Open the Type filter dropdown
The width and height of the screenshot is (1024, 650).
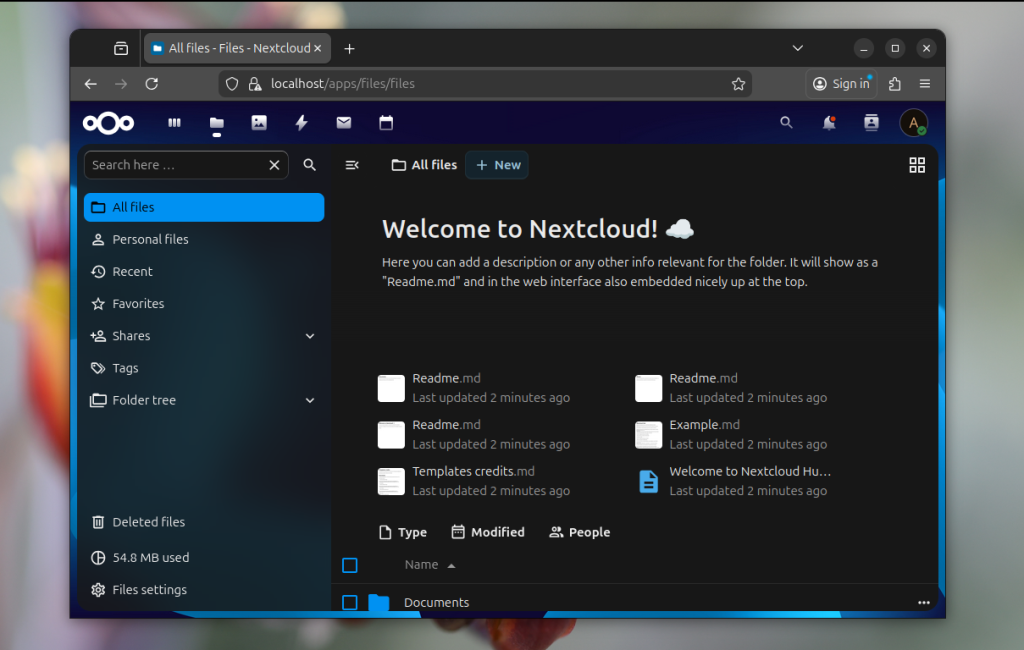click(x=403, y=532)
